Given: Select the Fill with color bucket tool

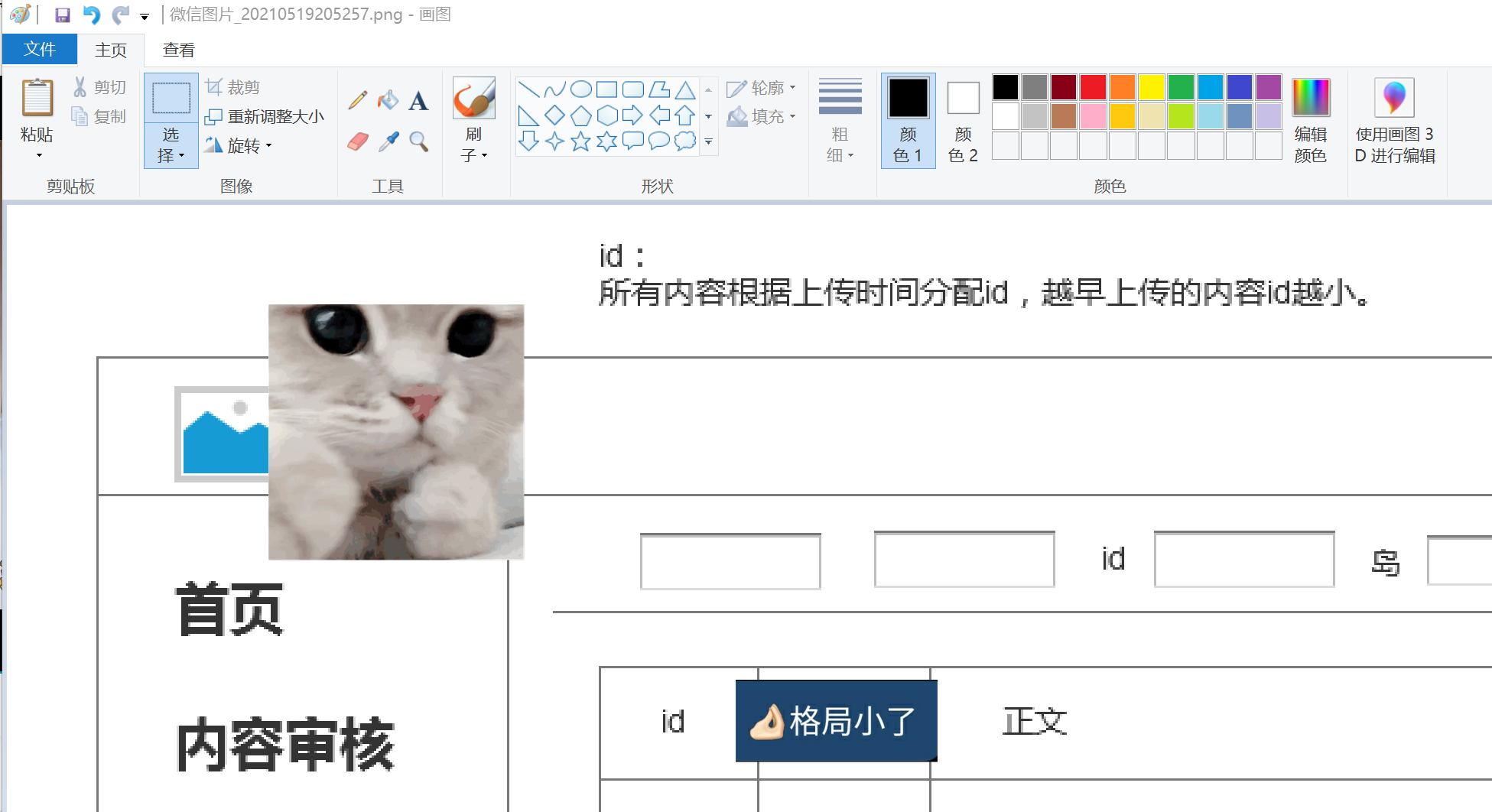Looking at the screenshot, I should coord(388,100).
